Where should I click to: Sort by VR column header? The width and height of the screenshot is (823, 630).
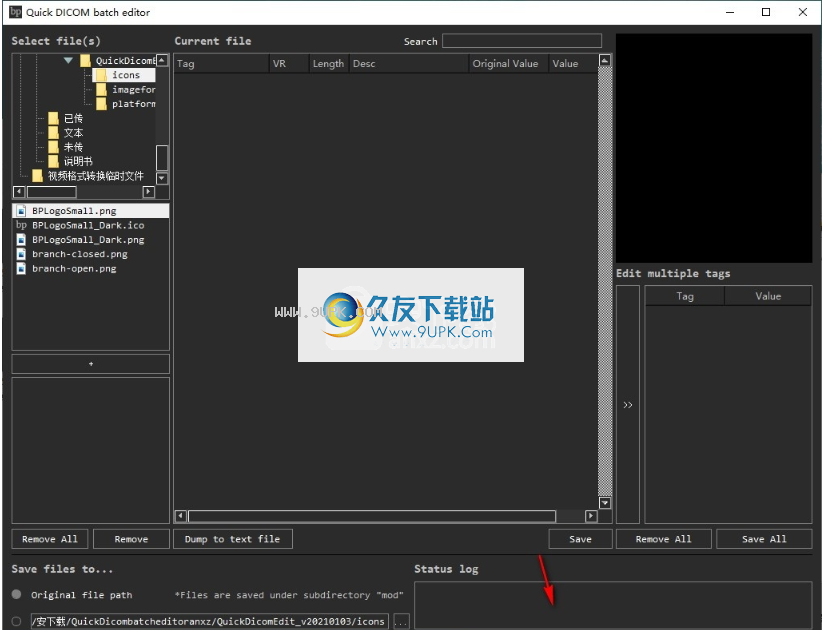pos(289,64)
